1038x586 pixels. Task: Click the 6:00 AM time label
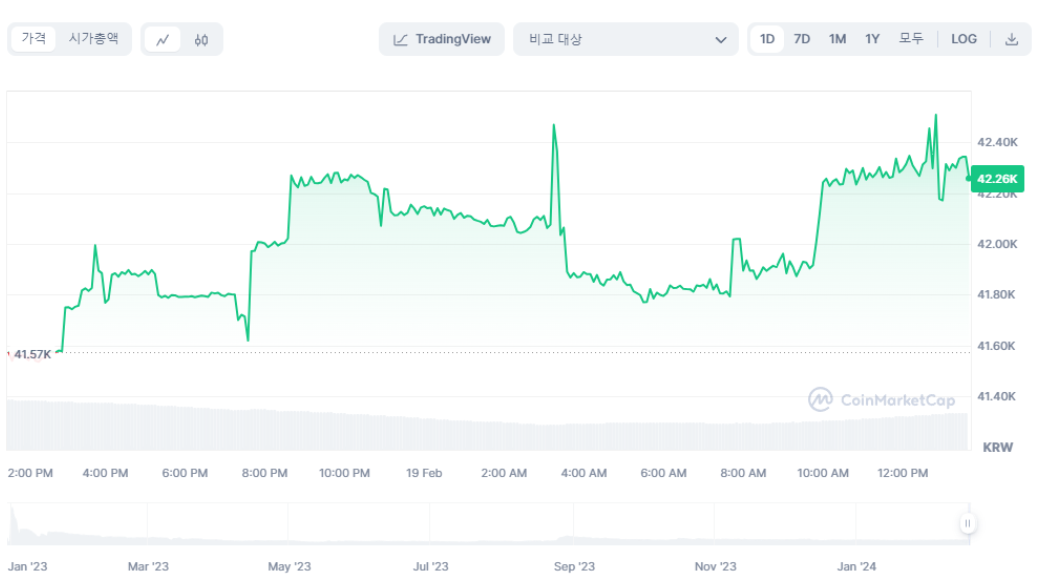pos(663,473)
